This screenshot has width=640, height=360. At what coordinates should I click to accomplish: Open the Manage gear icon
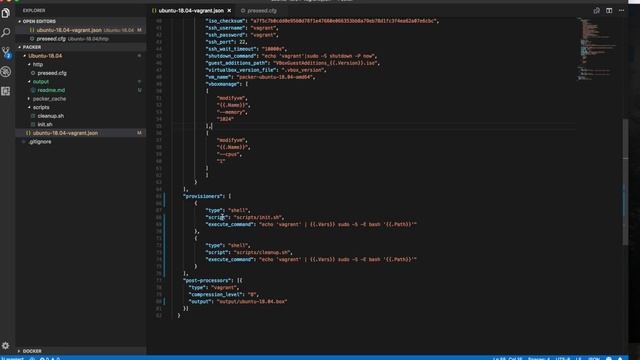click(5, 345)
